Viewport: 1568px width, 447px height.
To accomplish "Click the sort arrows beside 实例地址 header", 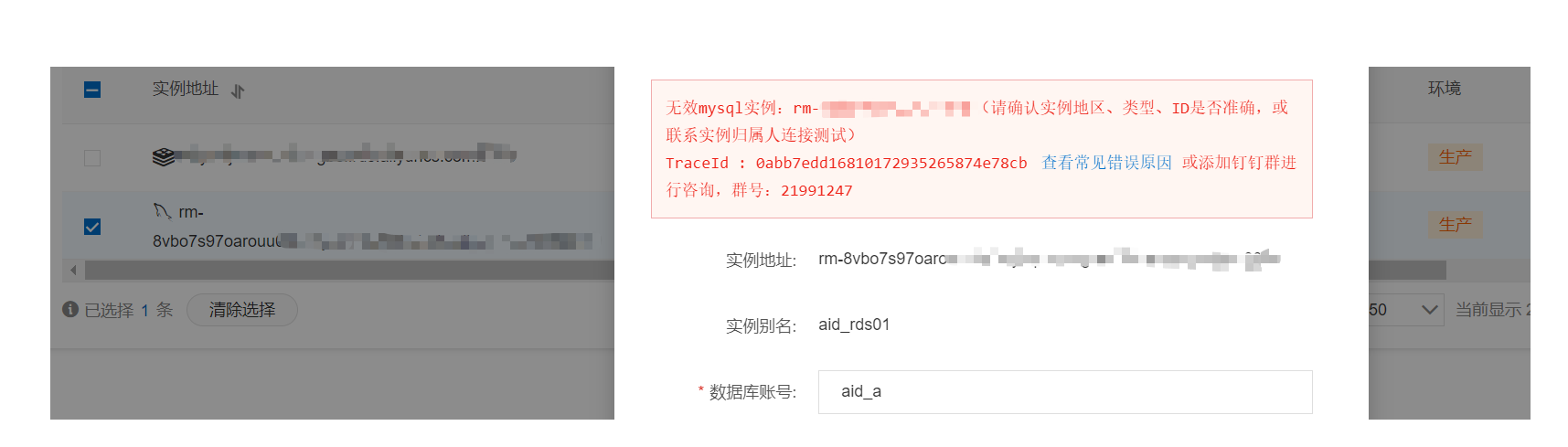I will tap(238, 91).
